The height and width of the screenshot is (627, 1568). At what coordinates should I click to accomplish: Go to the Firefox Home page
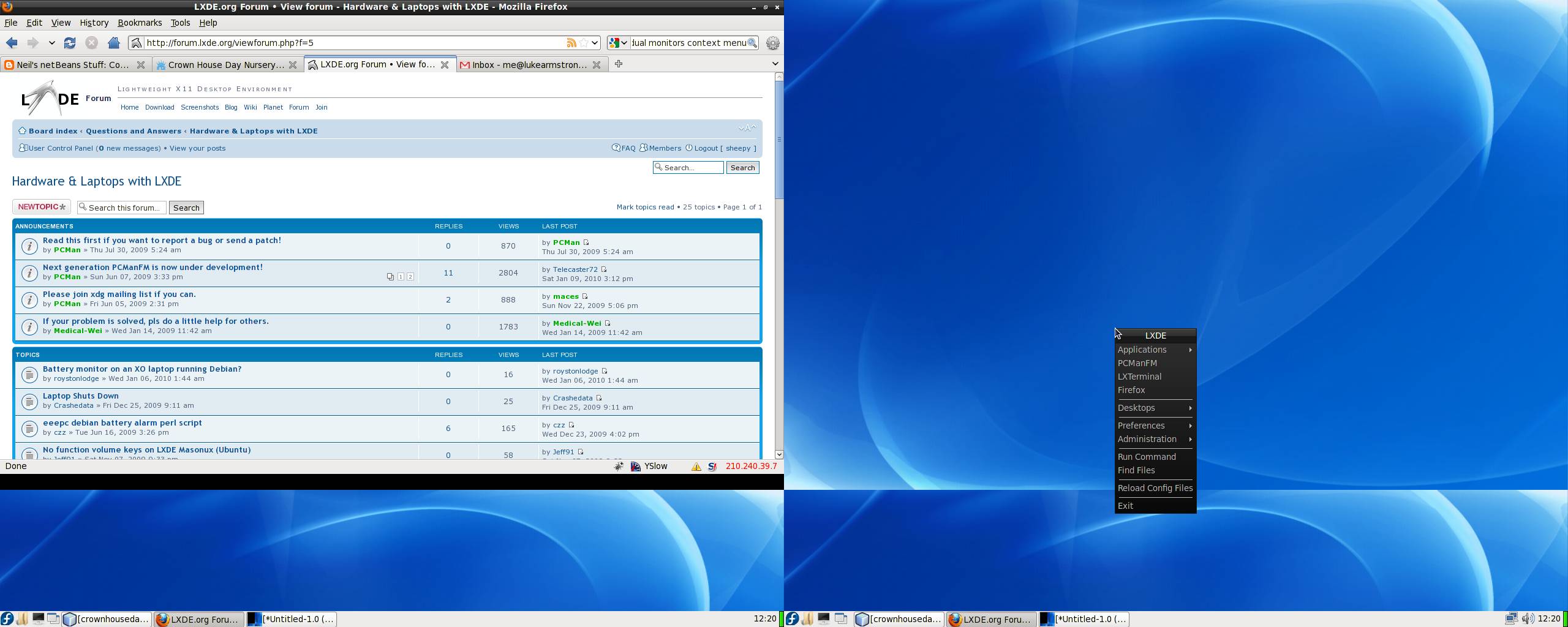113,43
